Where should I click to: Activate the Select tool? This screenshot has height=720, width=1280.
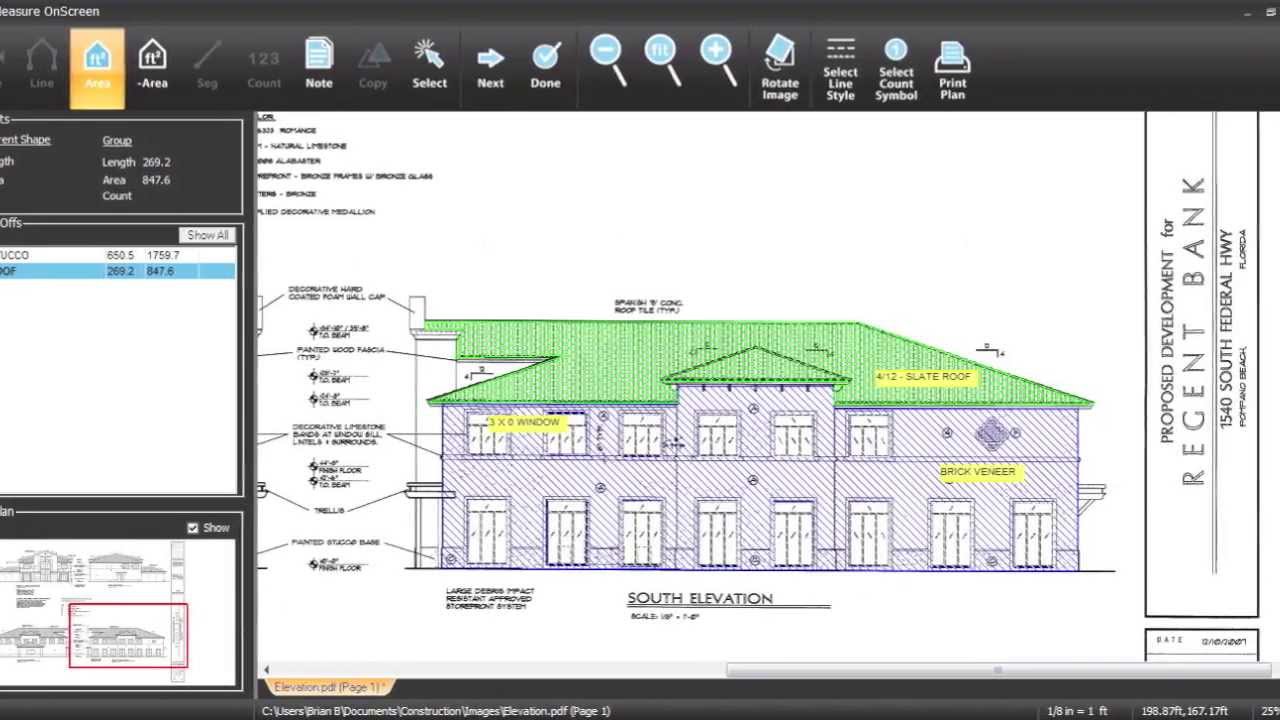point(429,66)
